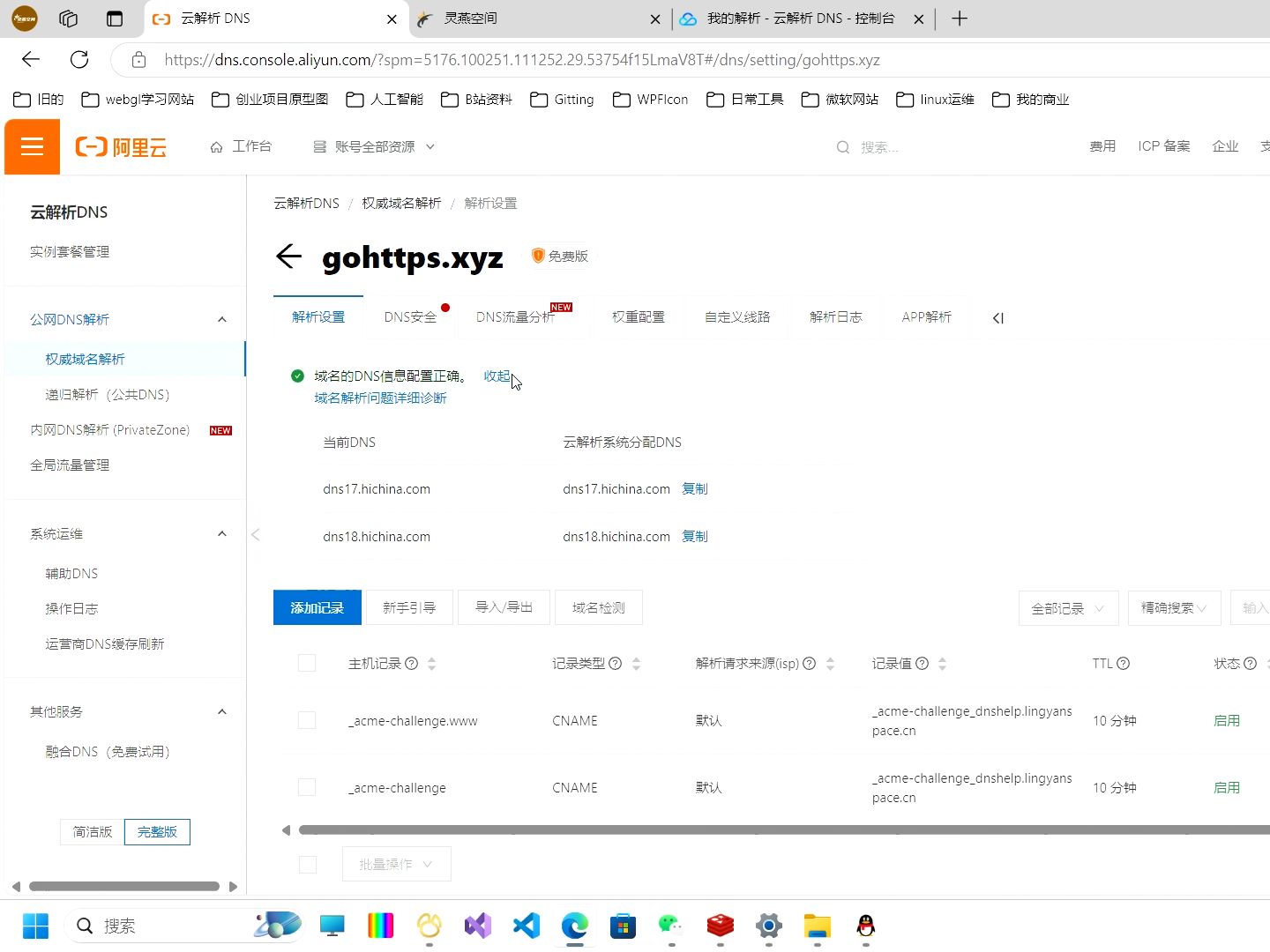Collapse the 公网DNS解析 section

point(222,319)
